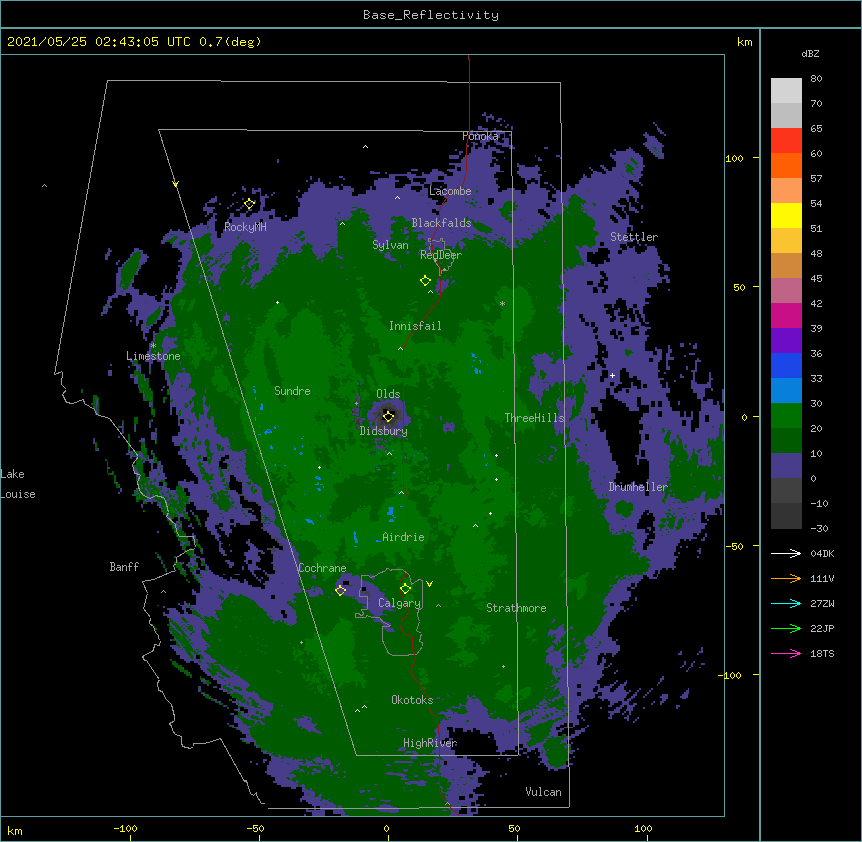Click the Airdrie label on the map
This screenshot has height=842, width=862.
[x=404, y=537]
